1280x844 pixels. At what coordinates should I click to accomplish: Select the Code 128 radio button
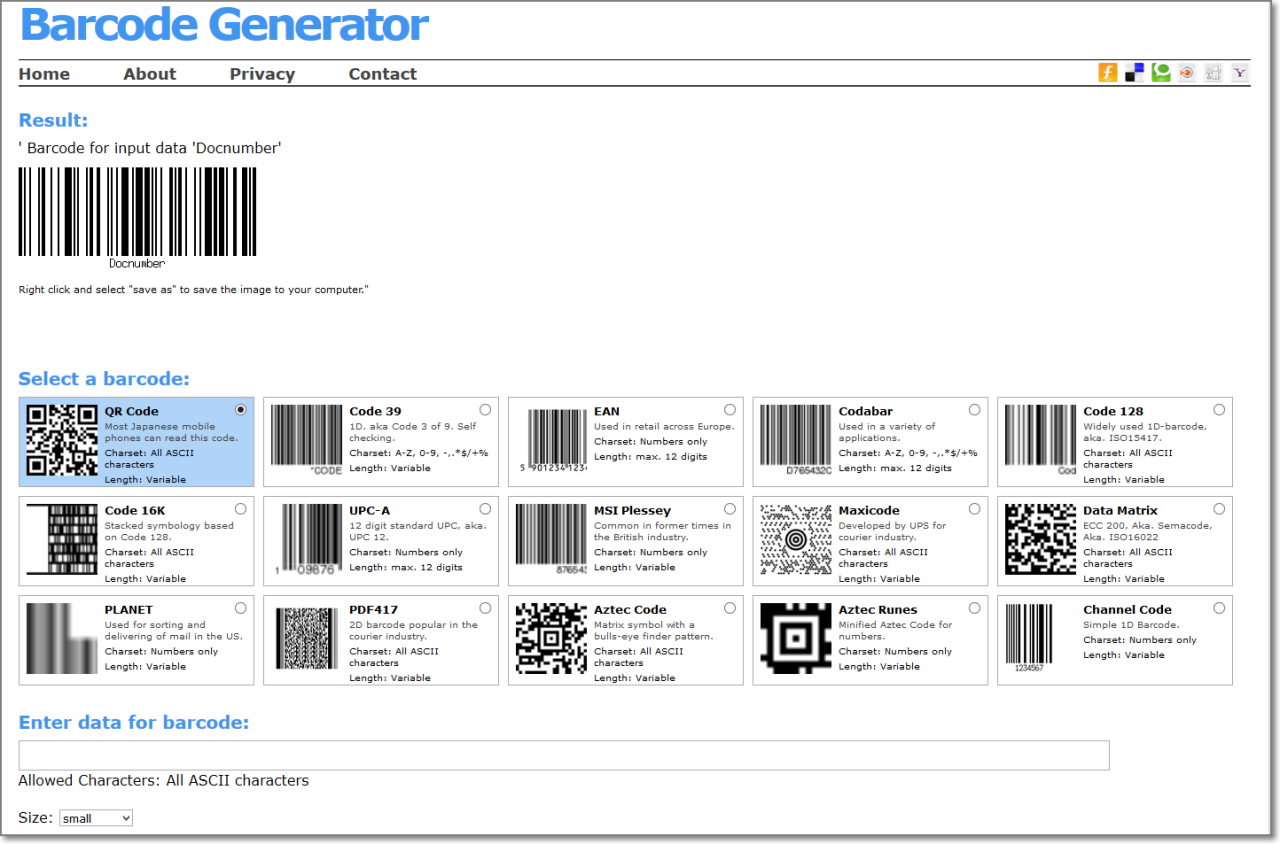1219,410
